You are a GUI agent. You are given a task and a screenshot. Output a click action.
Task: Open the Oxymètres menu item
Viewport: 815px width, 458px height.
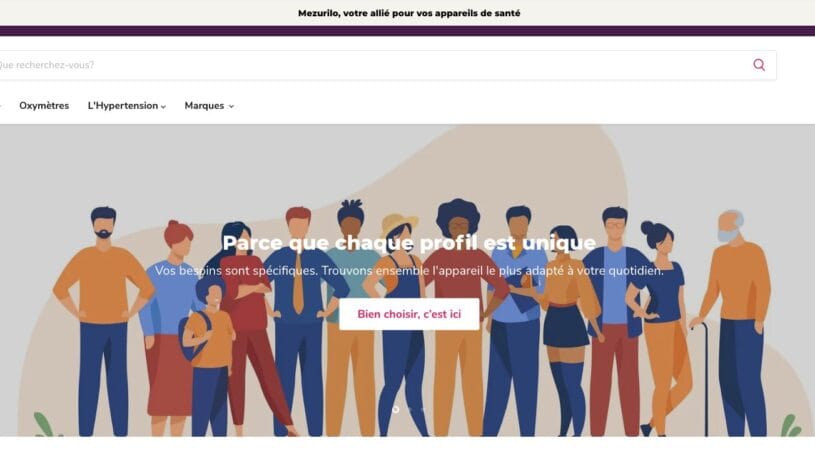[x=44, y=106]
